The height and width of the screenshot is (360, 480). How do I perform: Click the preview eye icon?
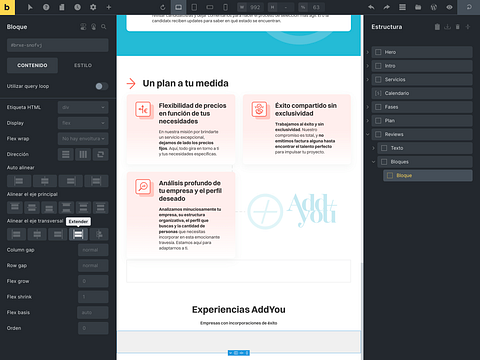pyautogui.click(x=449, y=7)
